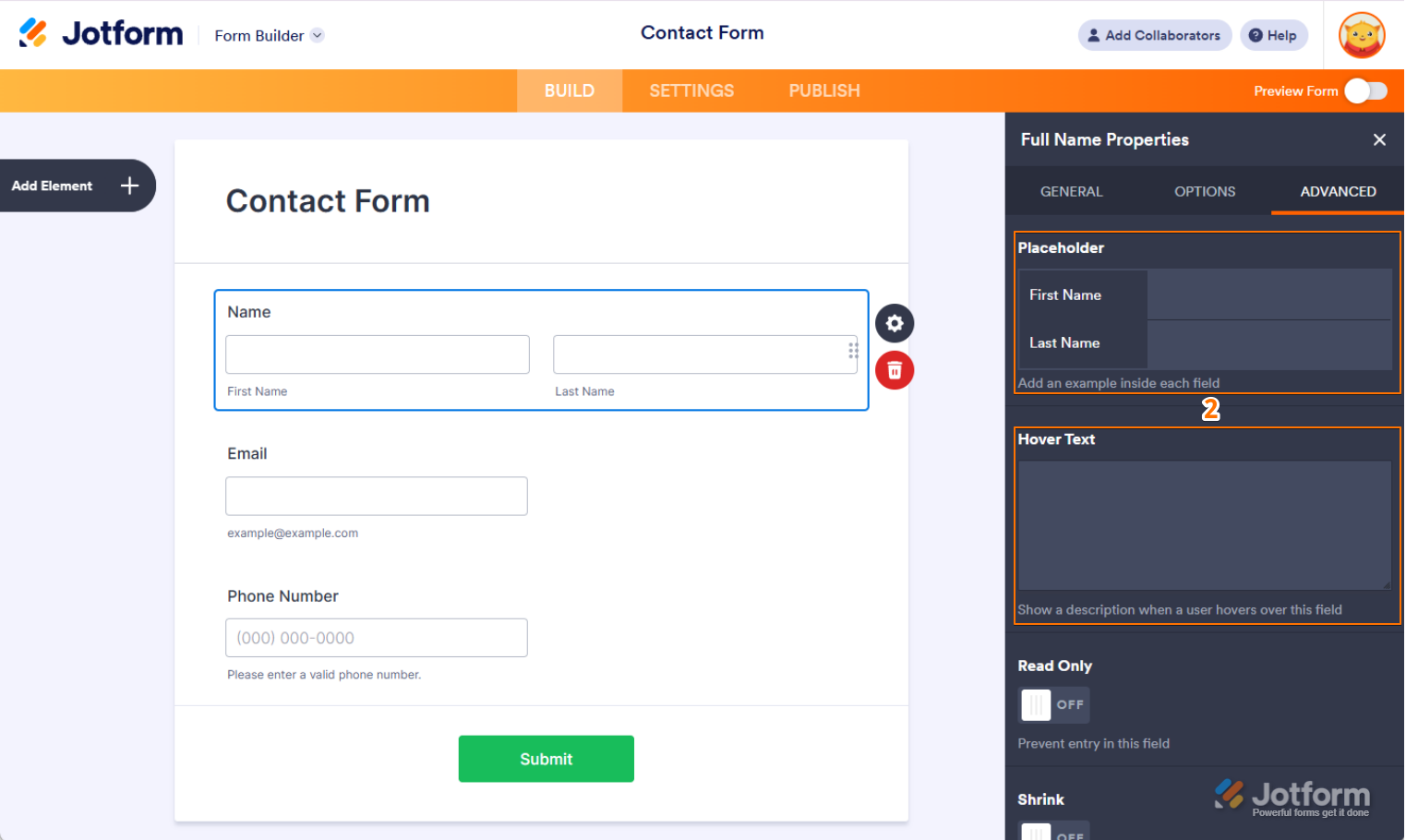Click the Hover Text textarea

tap(1204, 525)
